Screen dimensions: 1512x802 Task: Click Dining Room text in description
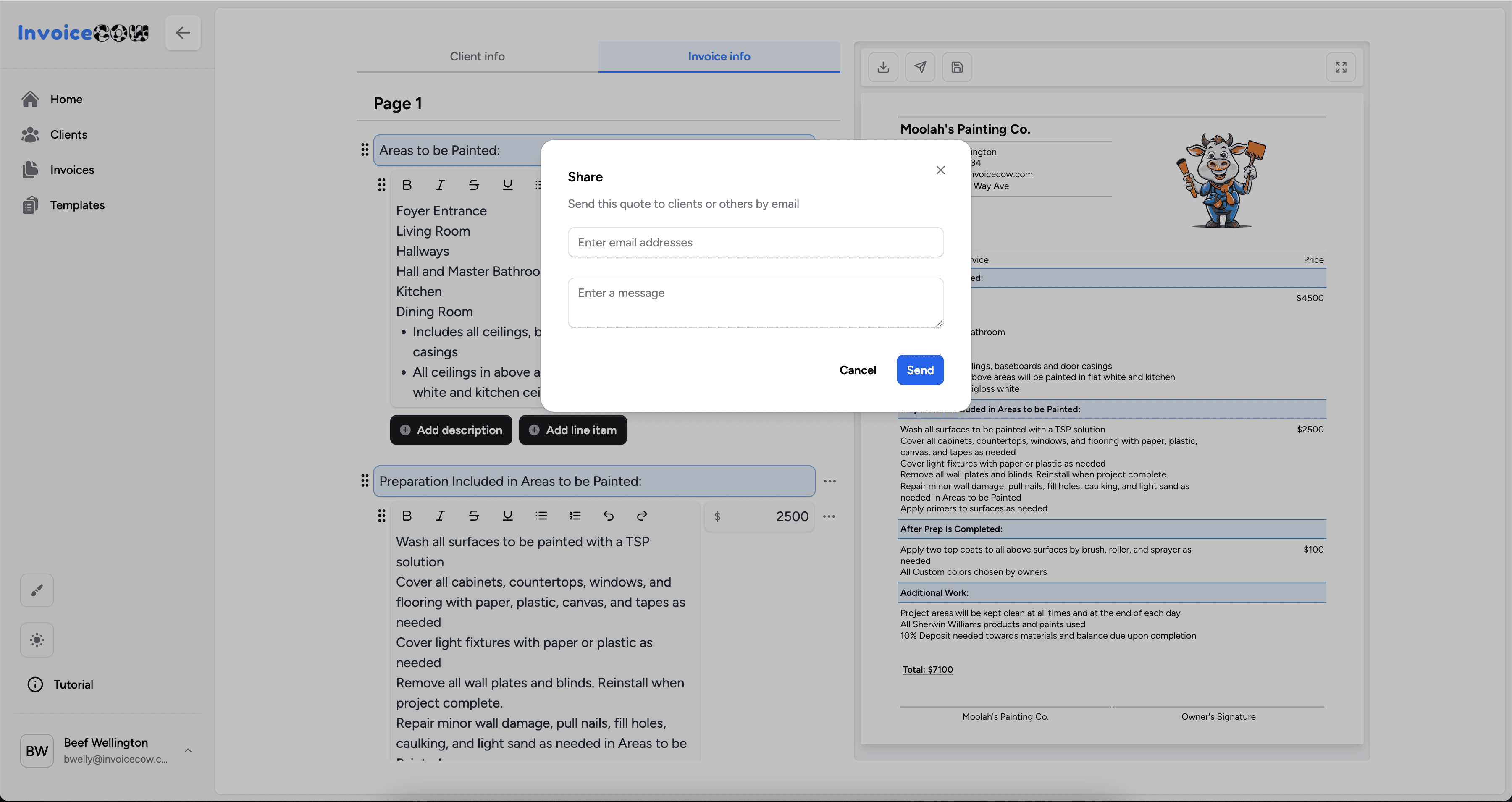click(434, 312)
